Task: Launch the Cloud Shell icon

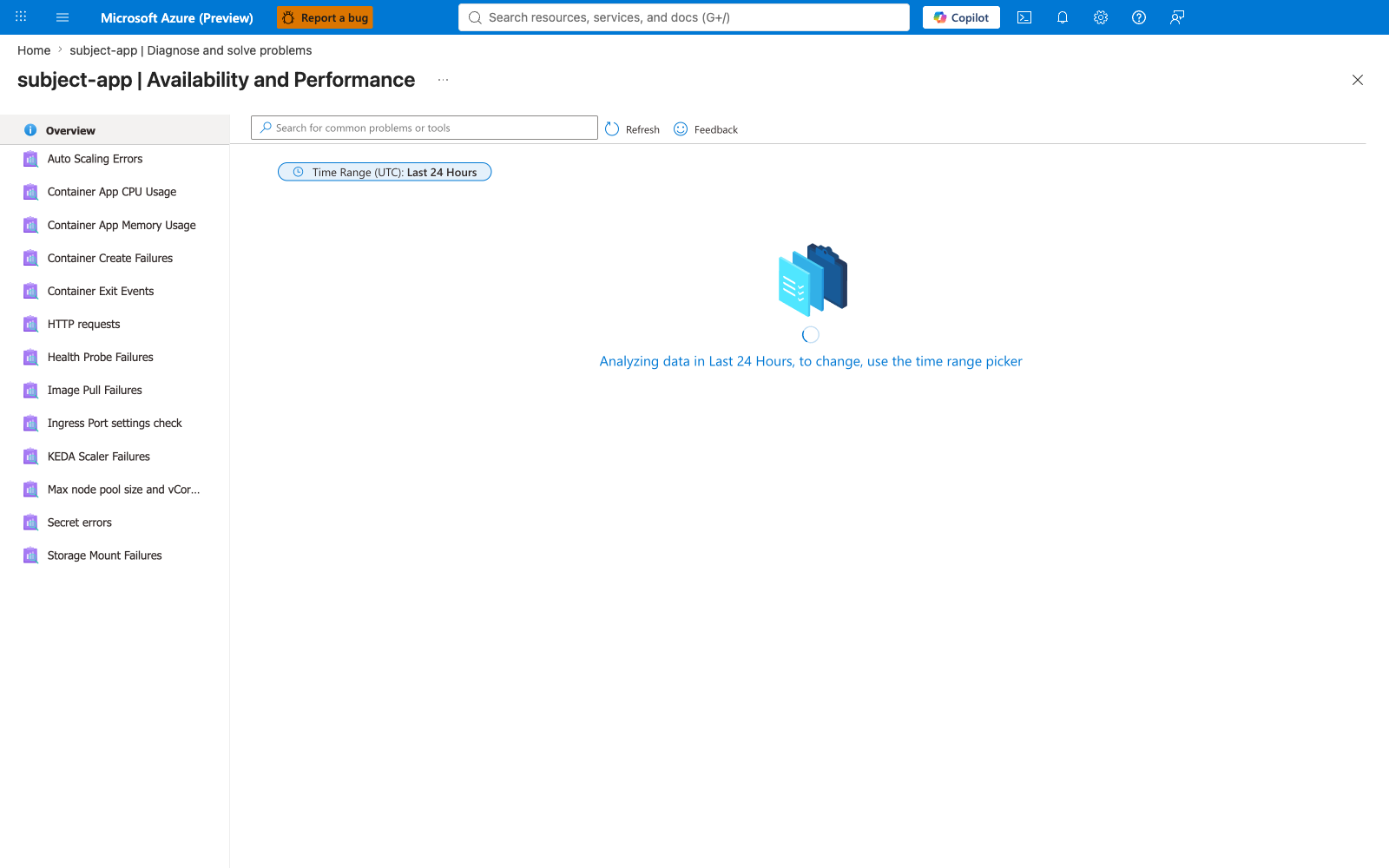Action: (1024, 17)
